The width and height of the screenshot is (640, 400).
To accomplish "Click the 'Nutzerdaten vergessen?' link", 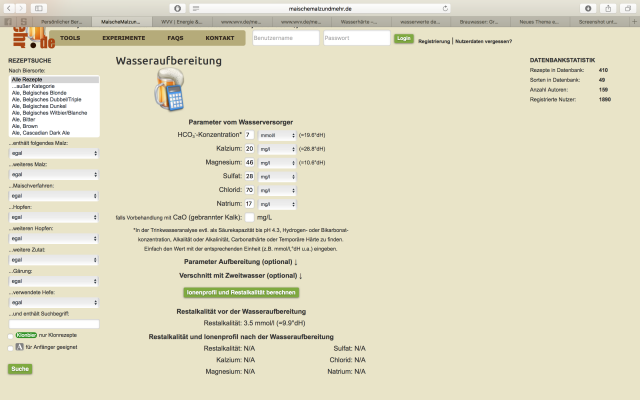I will point(483,41).
